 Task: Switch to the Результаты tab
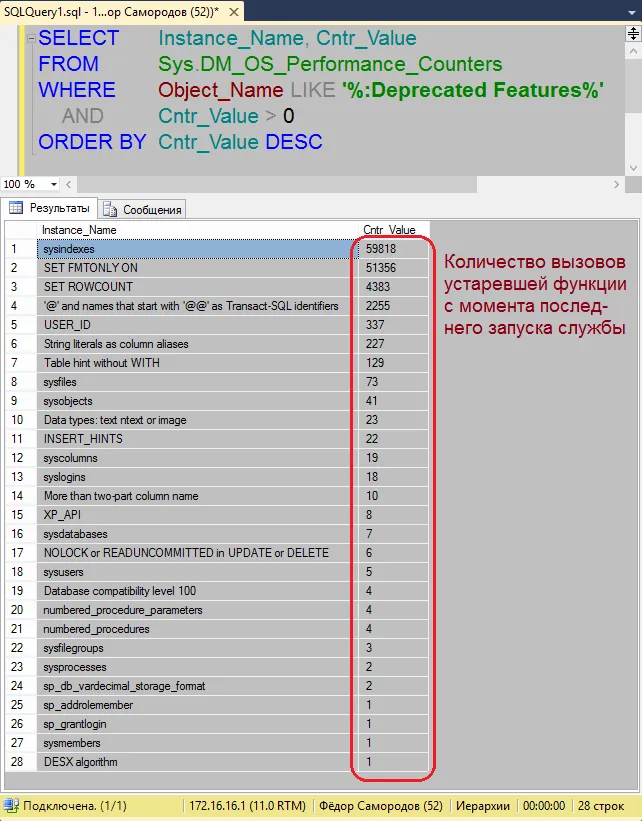(58, 209)
